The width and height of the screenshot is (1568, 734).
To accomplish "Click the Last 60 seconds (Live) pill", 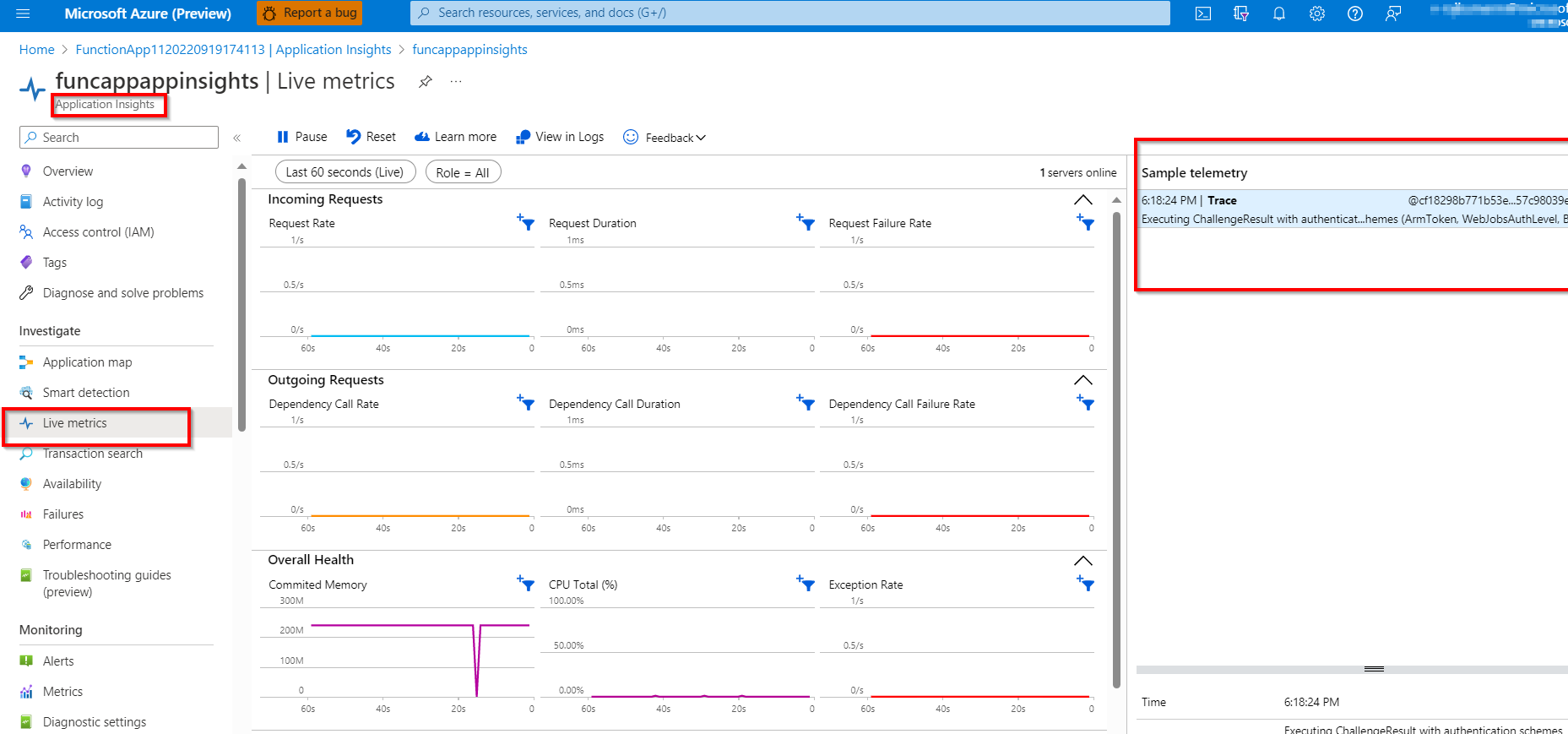I will (345, 172).
